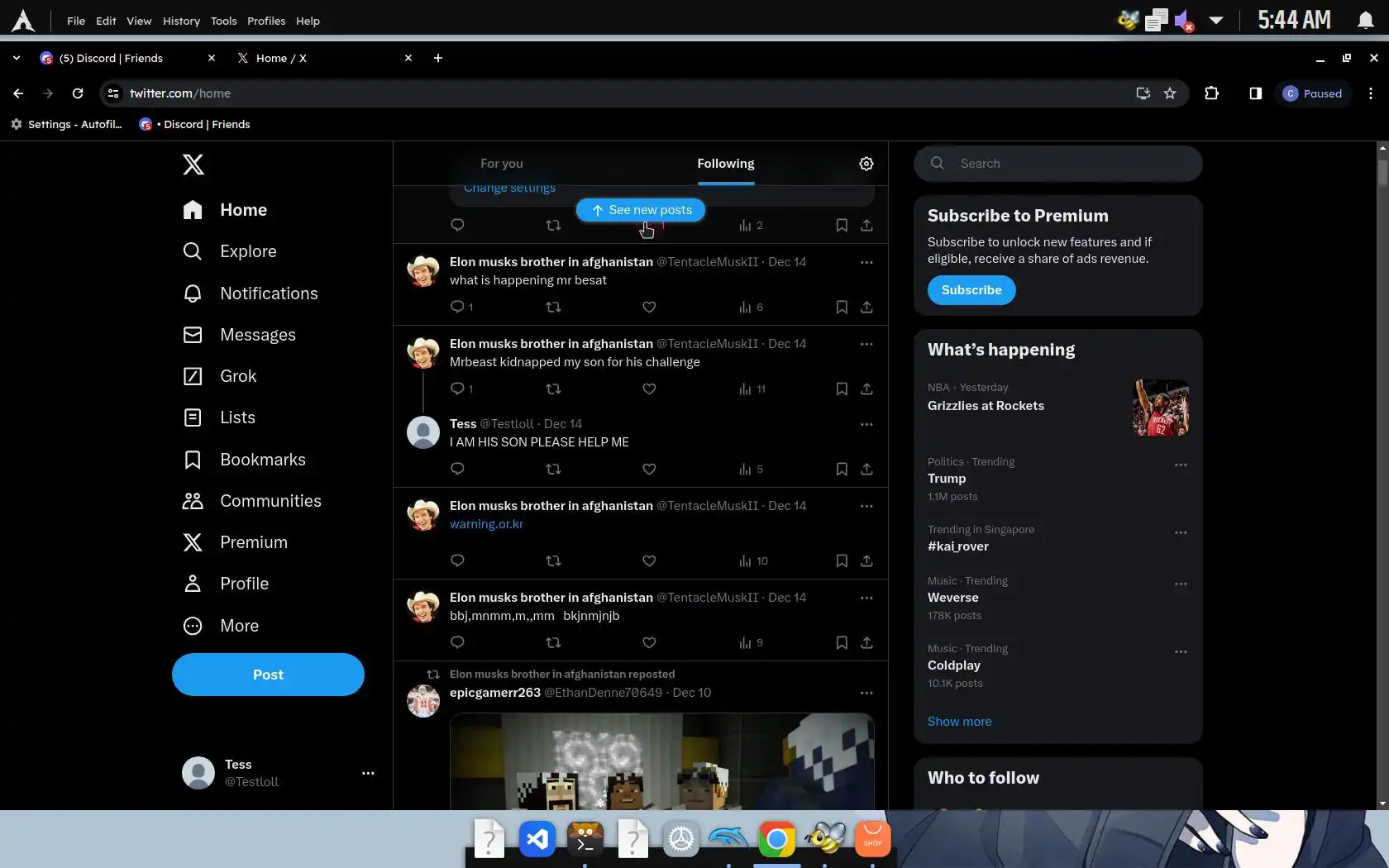
Task: Bookmark the warning.or.kr post
Action: [x=842, y=560]
